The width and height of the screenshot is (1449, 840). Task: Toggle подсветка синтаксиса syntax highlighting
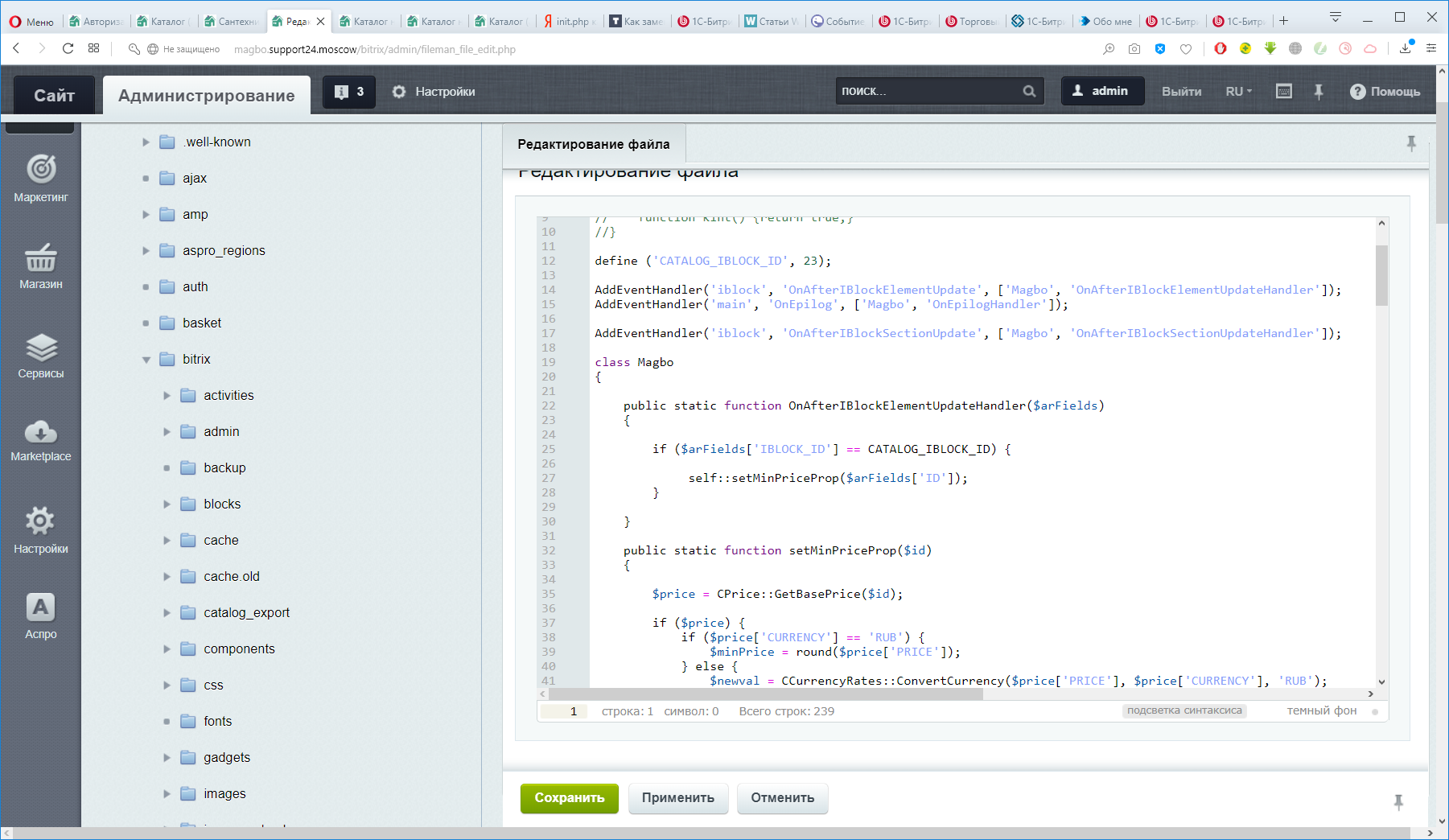1184,710
